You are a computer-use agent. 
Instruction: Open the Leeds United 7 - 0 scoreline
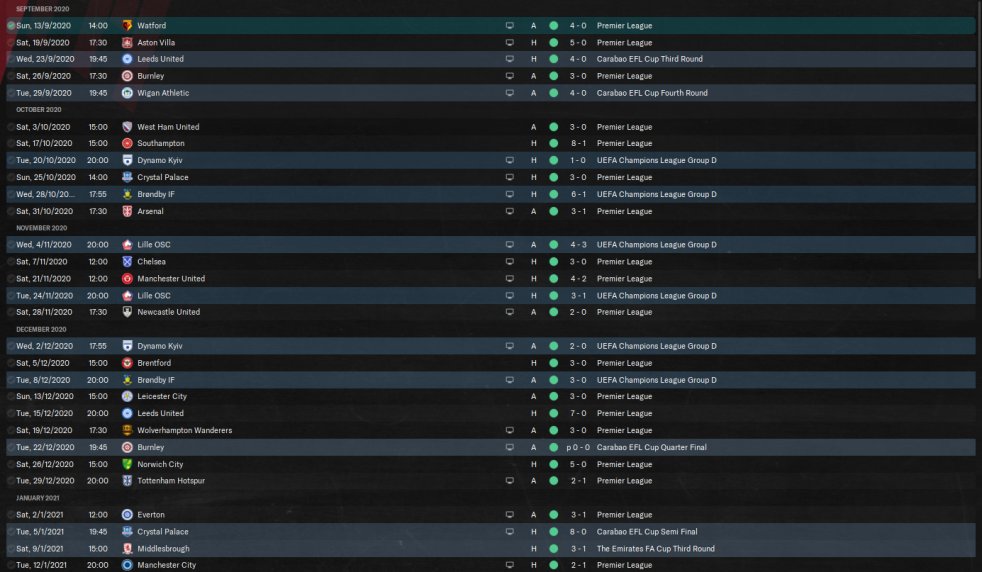point(577,414)
